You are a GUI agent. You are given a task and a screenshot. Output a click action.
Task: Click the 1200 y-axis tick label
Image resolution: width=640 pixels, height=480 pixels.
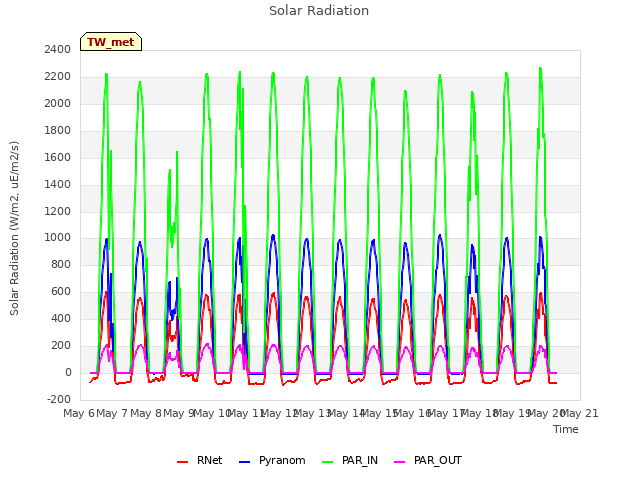pos(58,211)
